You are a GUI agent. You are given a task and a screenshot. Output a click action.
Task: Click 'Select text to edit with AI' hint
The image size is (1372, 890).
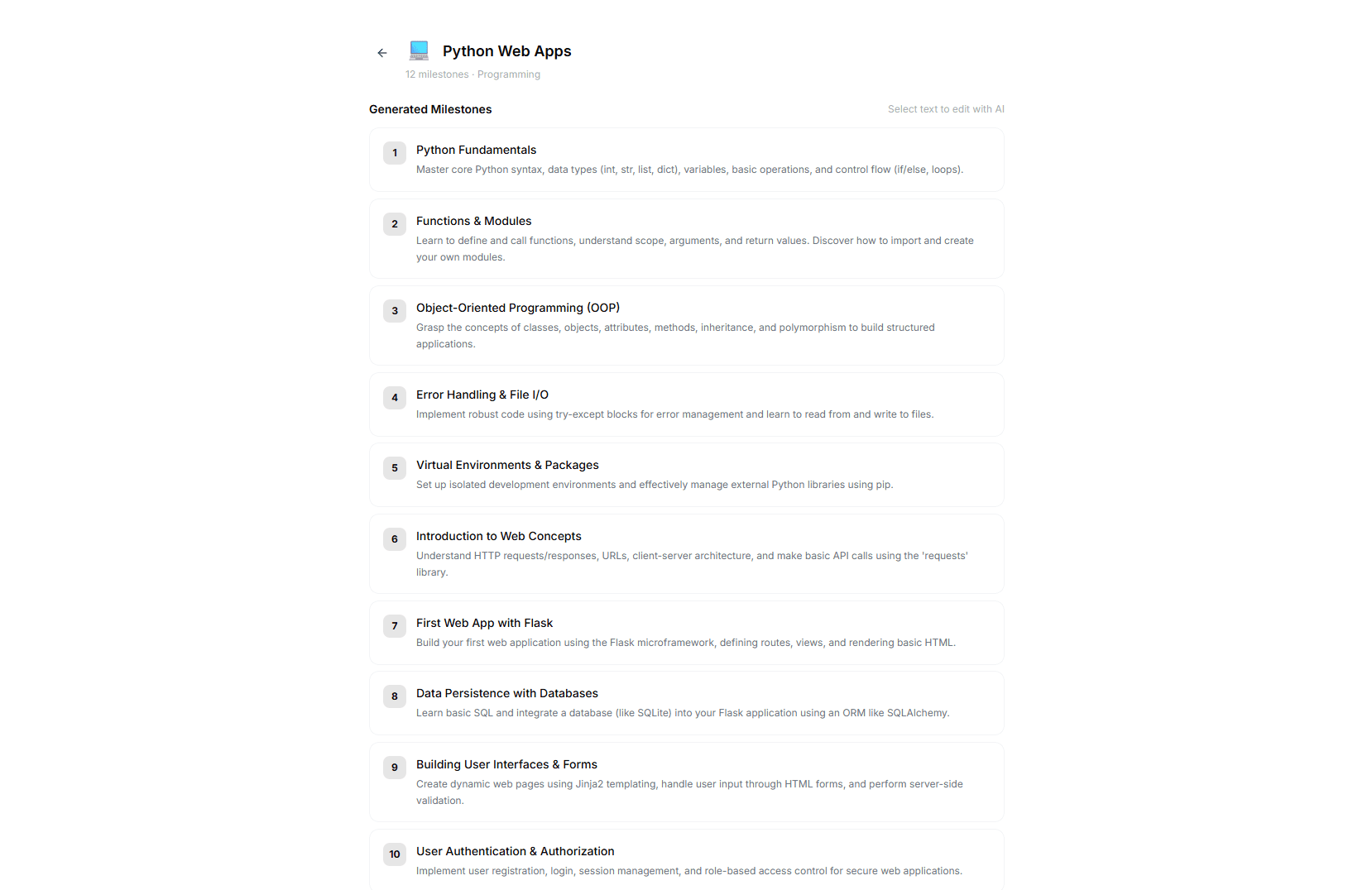[946, 109]
